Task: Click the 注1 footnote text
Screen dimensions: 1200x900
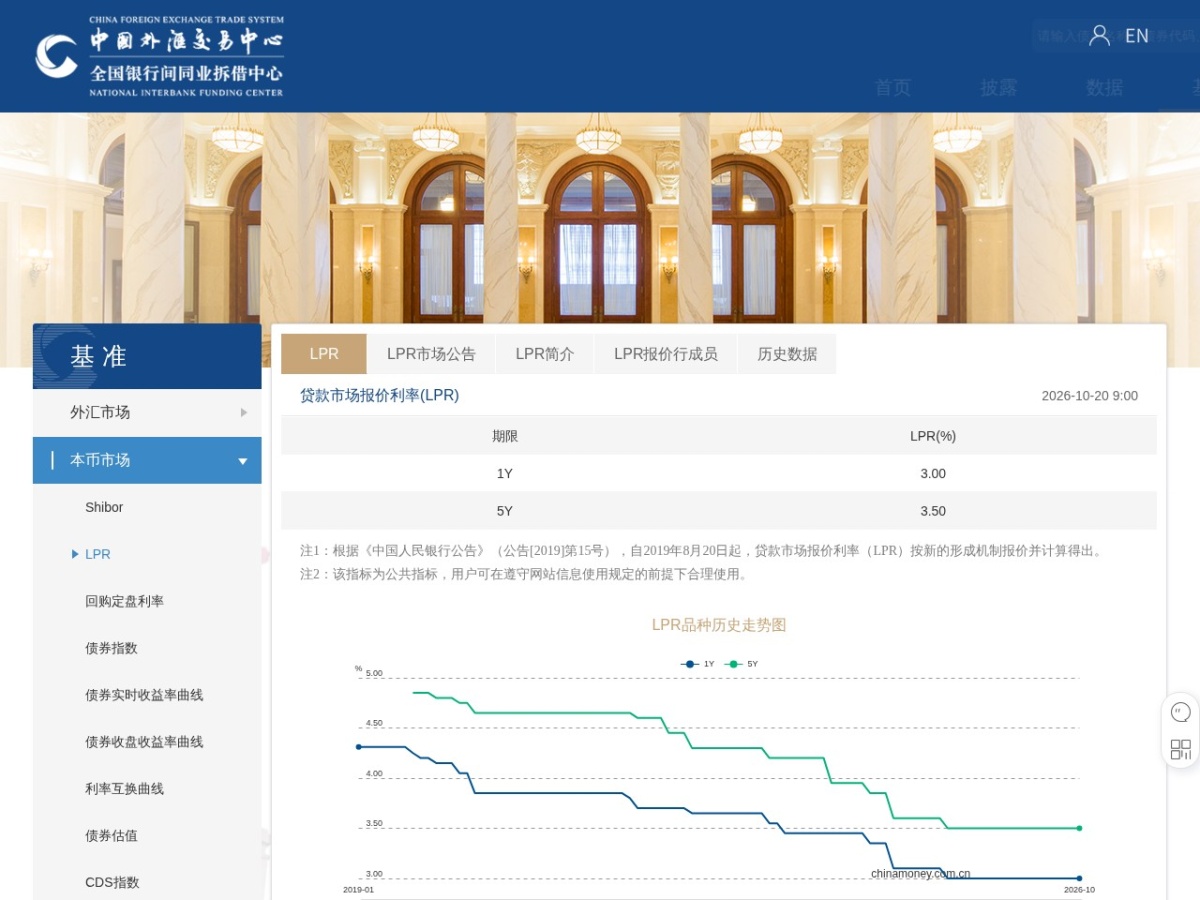Action: tap(702, 551)
